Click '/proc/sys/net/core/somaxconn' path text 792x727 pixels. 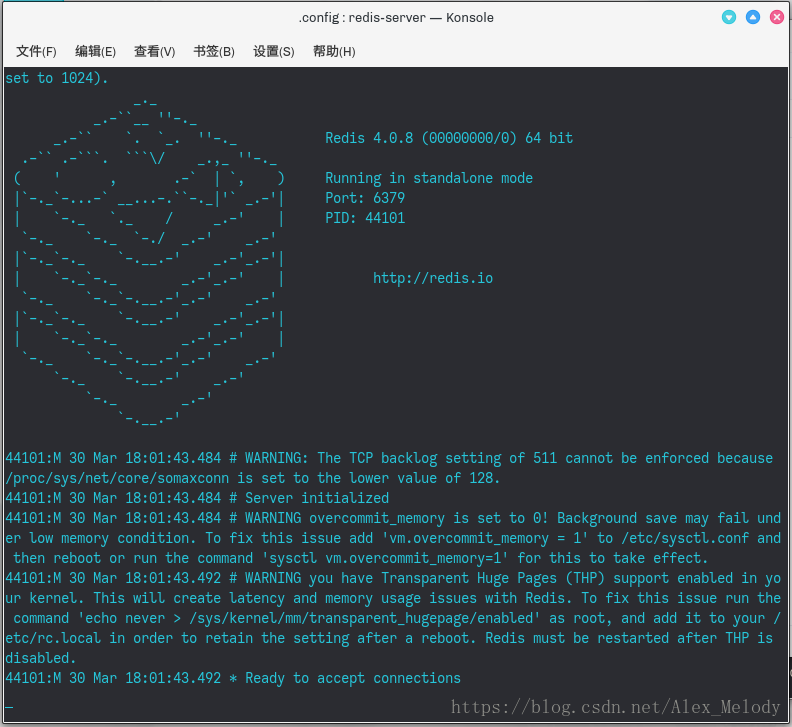(x=117, y=478)
